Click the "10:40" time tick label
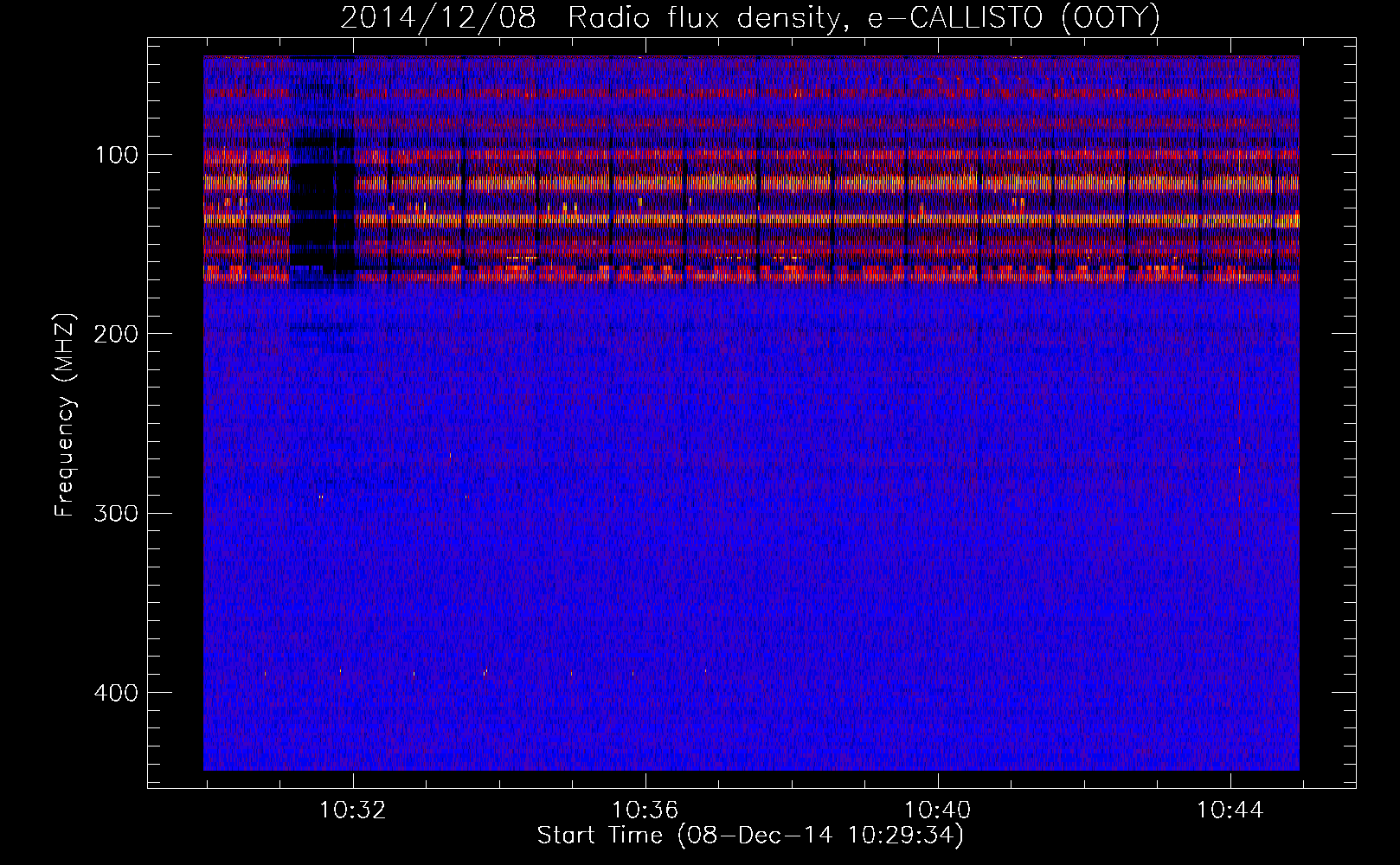The width and height of the screenshot is (1400, 865). [x=938, y=811]
